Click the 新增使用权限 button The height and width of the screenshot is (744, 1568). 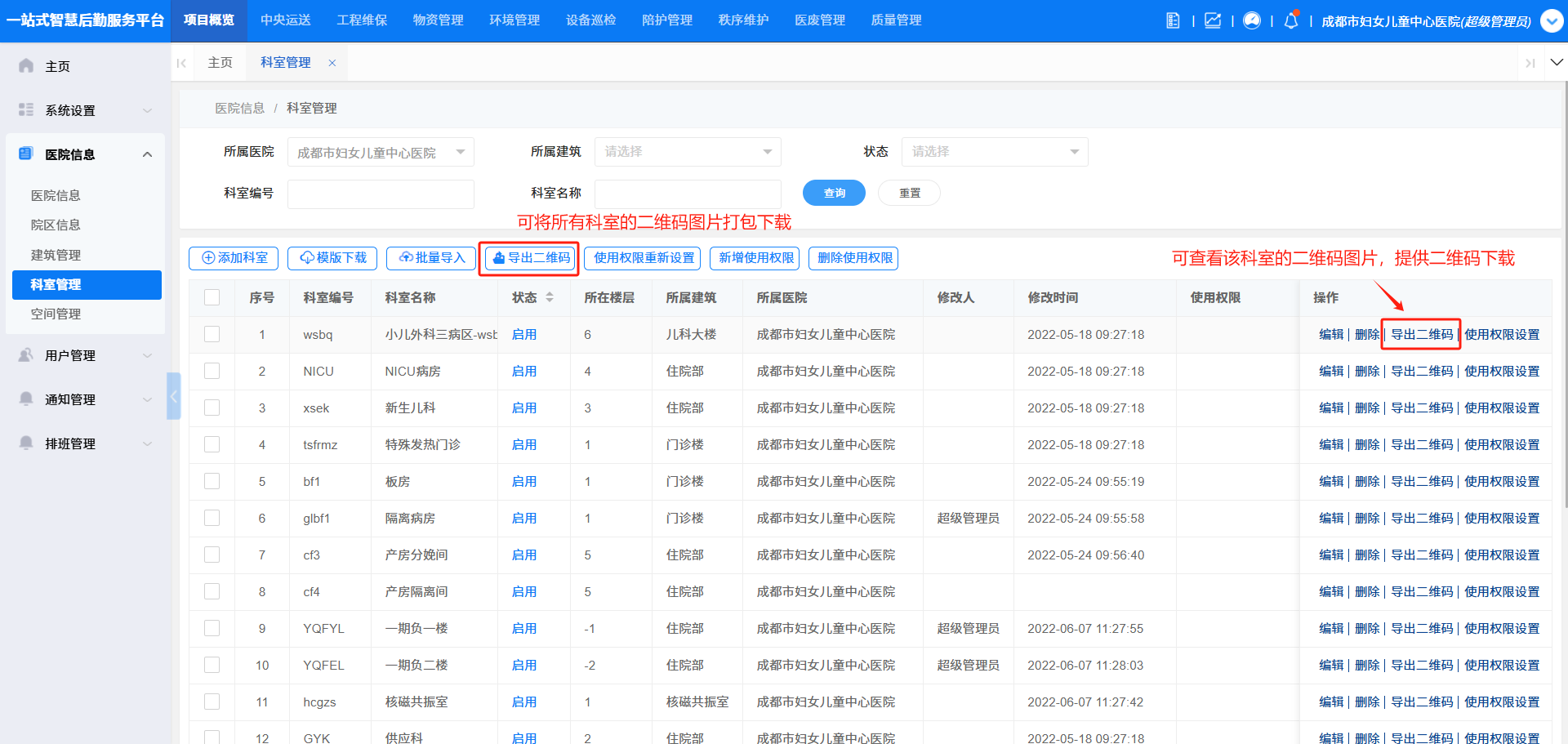point(755,258)
